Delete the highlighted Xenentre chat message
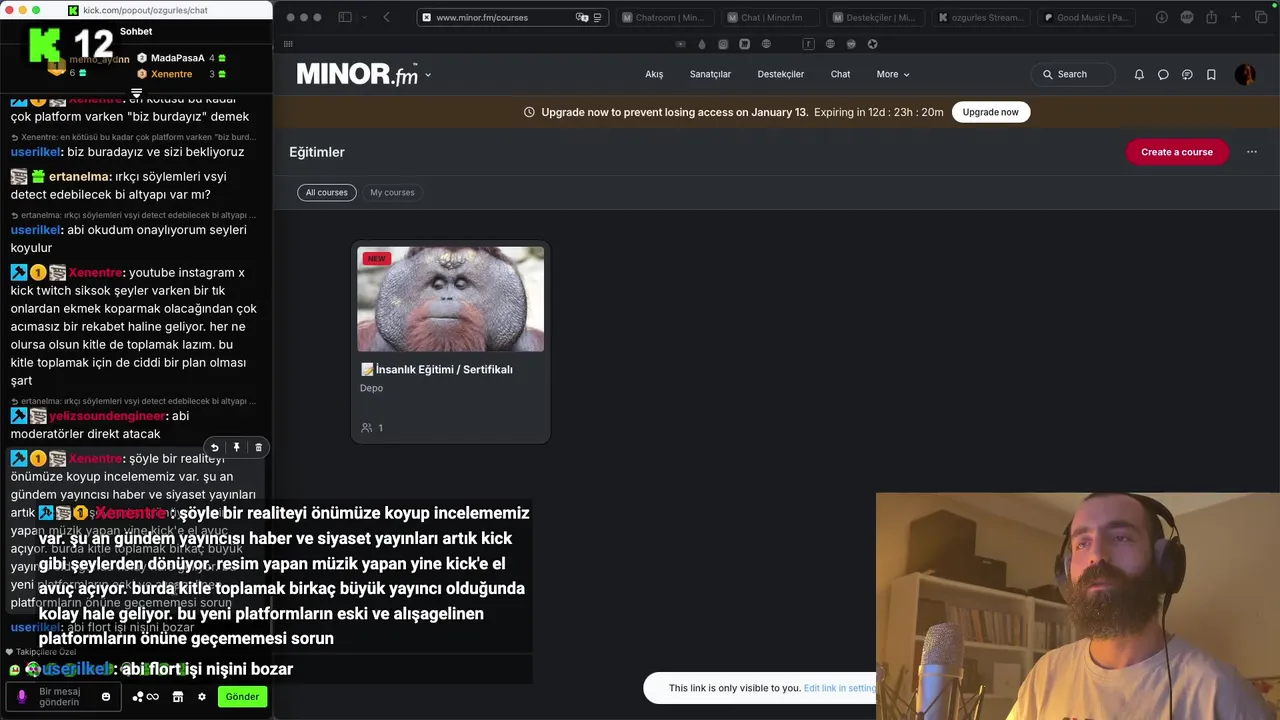 pos(258,448)
